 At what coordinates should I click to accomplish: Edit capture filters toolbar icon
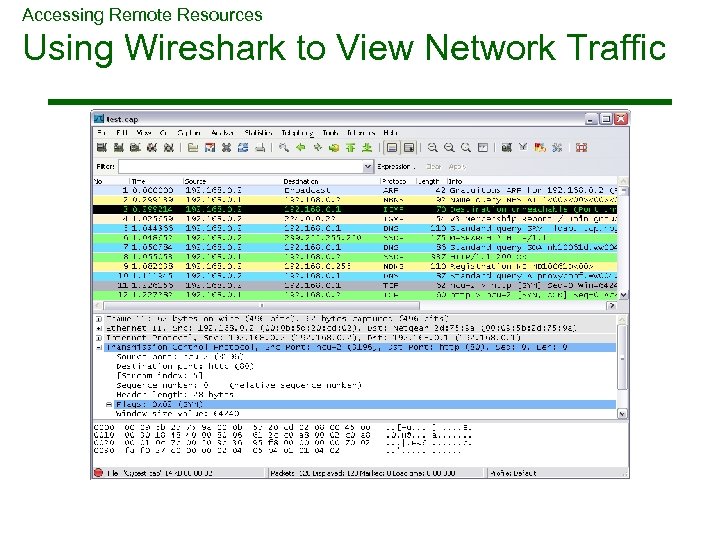click(506, 147)
